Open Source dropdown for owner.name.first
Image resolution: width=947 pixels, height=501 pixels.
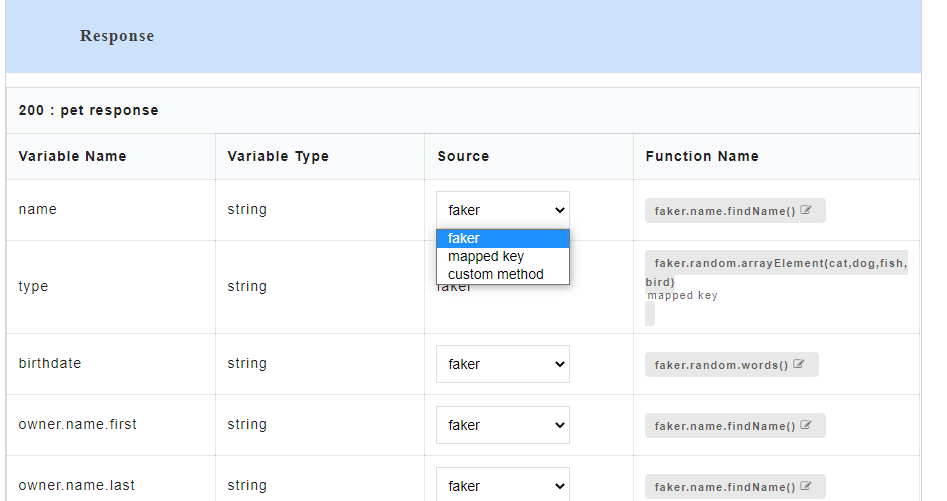tap(502, 425)
